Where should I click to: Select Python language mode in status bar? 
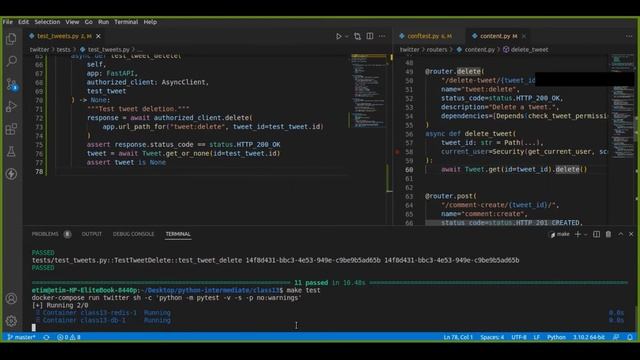556,338
